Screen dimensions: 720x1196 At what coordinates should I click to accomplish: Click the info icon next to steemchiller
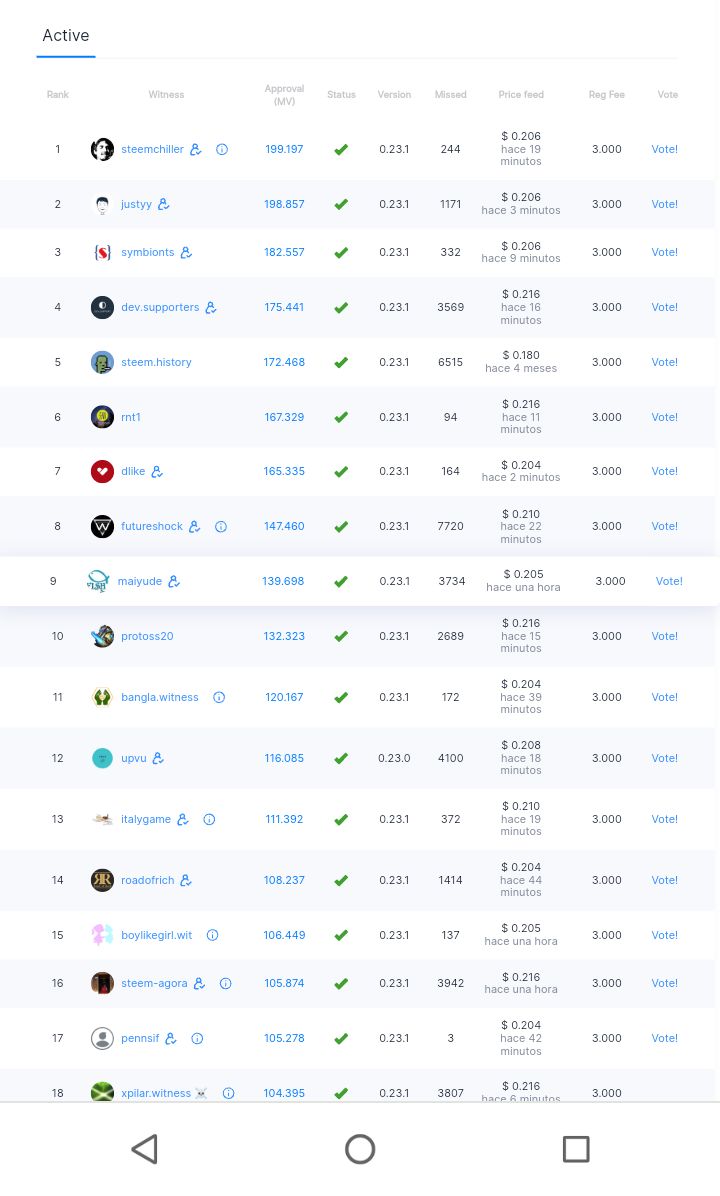point(222,149)
